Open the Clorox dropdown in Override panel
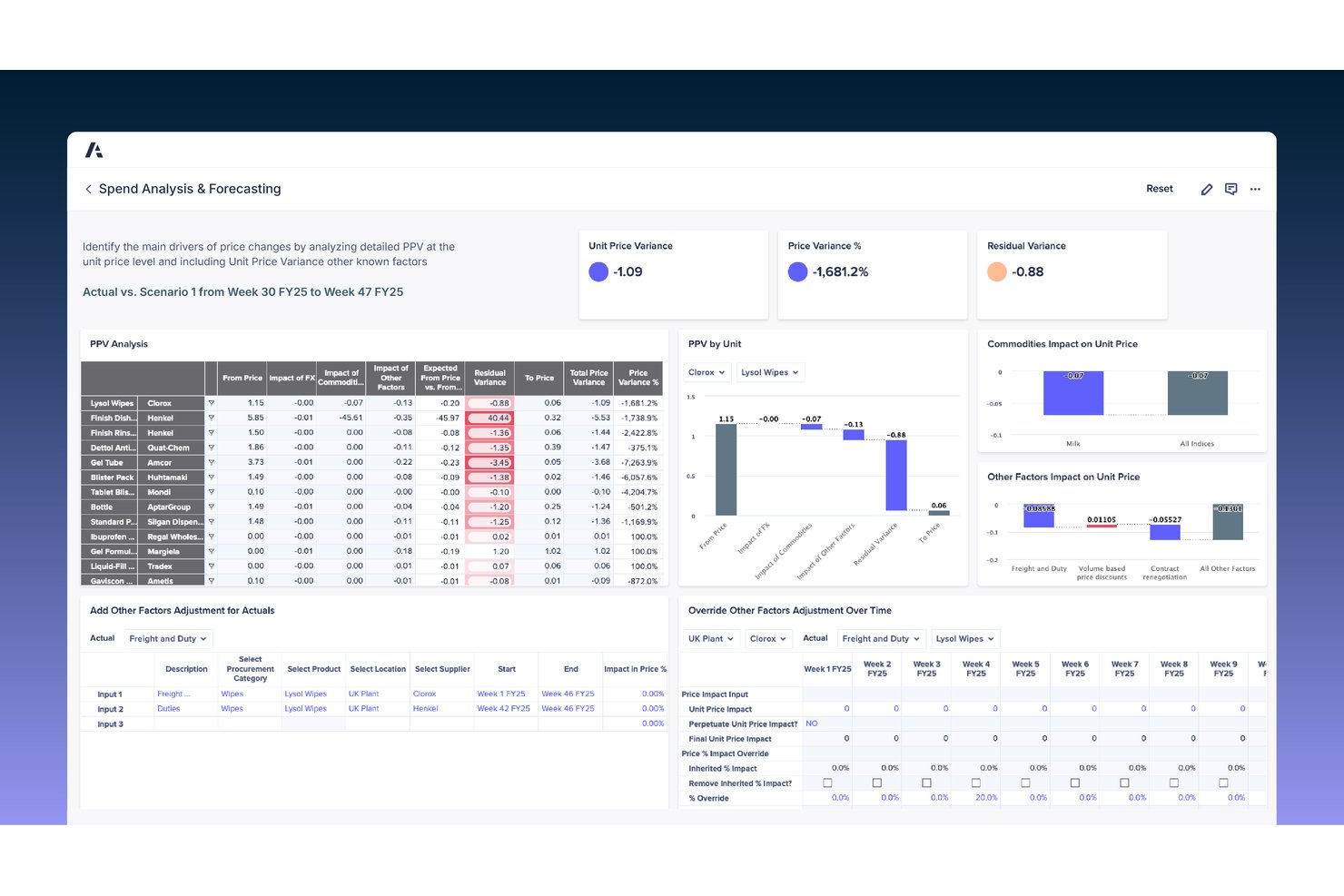The height and width of the screenshot is (896, 1344). (768, 638)
